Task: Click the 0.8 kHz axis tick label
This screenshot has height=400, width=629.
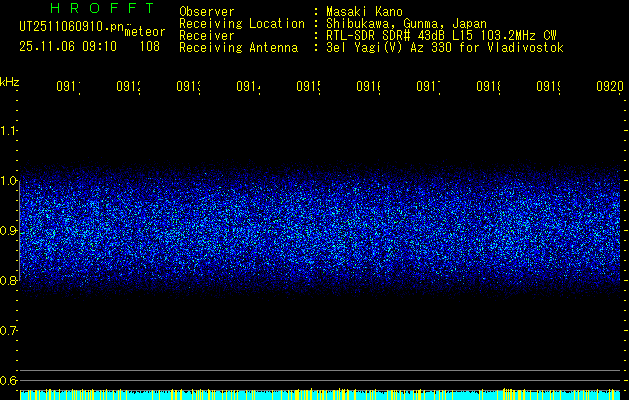Action: coord(9,280)
